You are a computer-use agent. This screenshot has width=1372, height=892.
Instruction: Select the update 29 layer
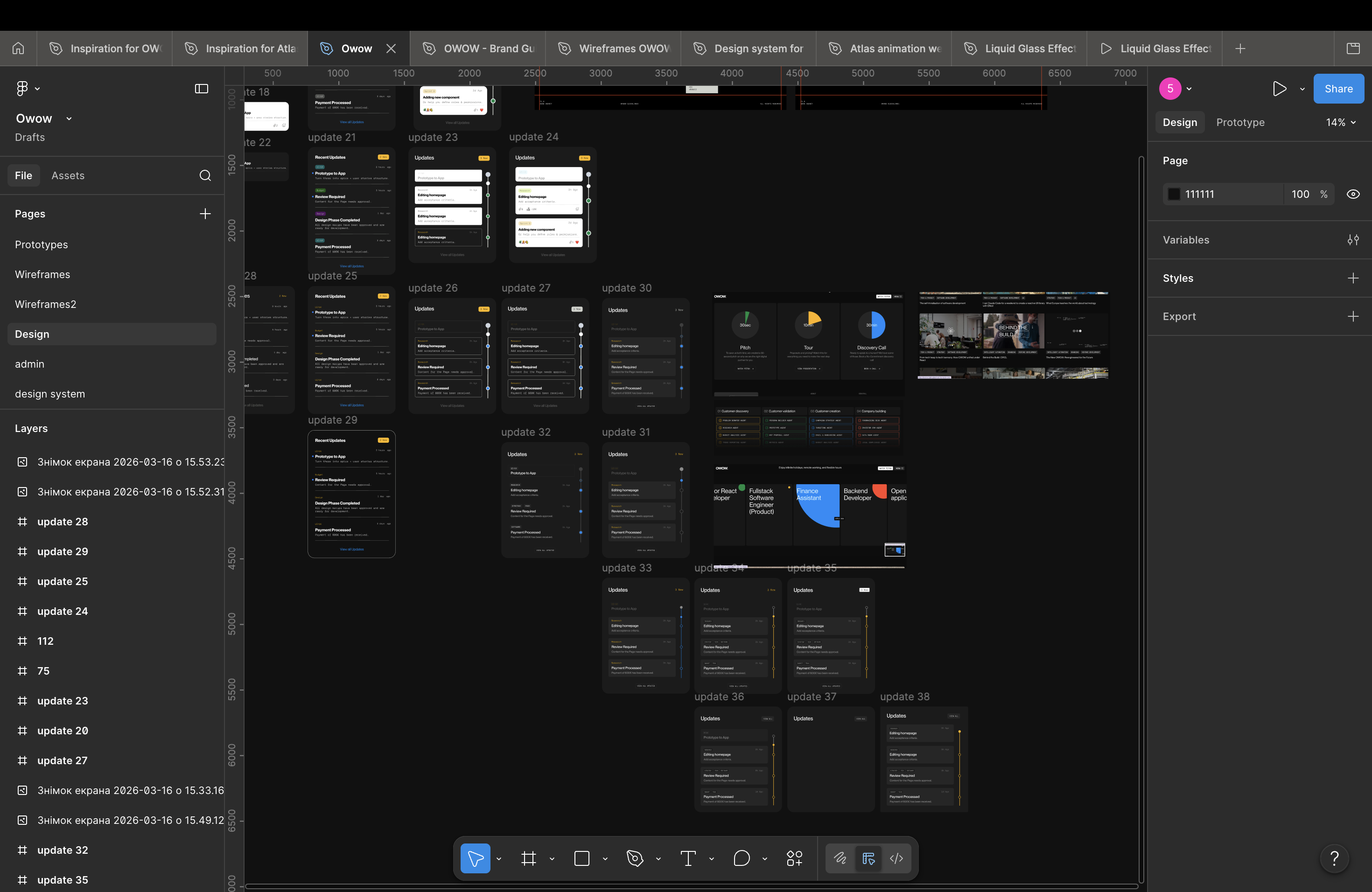point(112,551)
